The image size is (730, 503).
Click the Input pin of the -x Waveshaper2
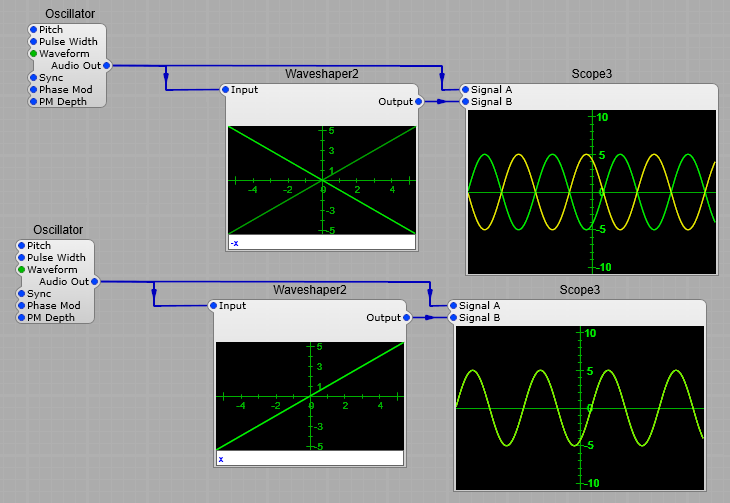(226, 90)
